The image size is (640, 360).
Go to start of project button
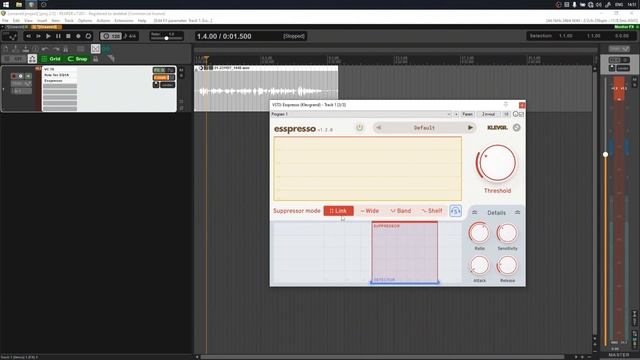pyautogui.click(x=28, y=36)
